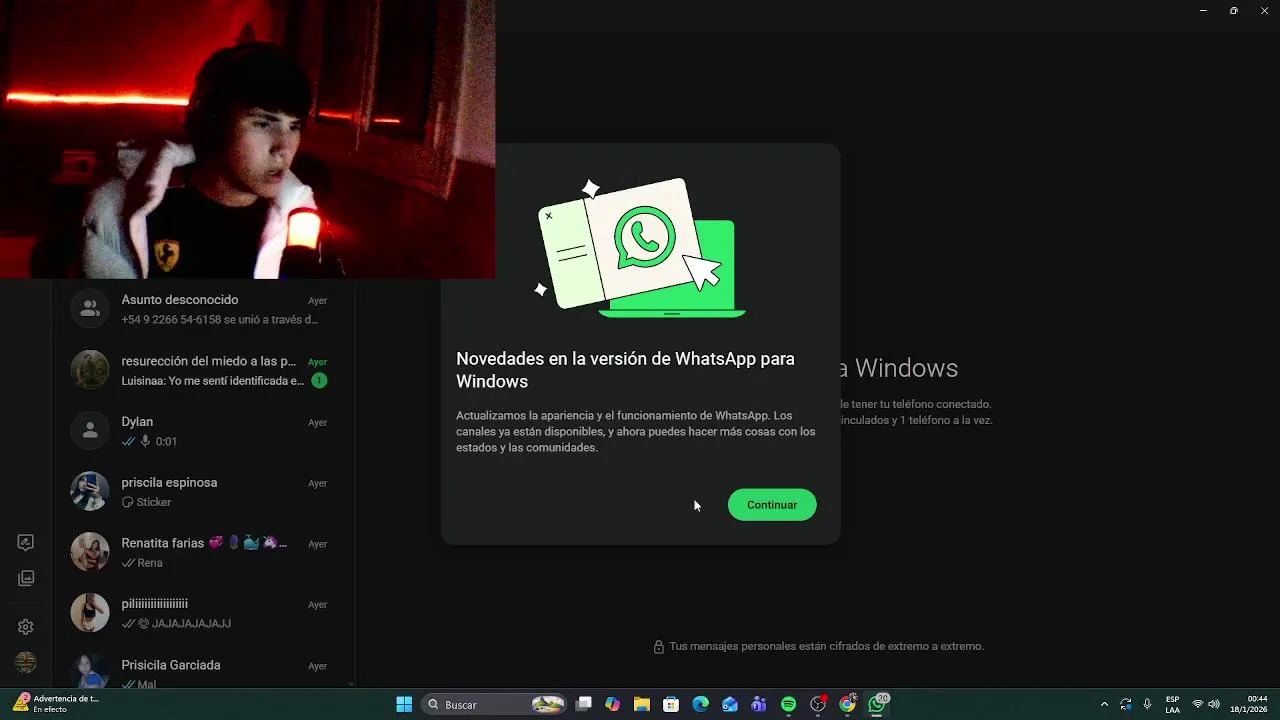Click ESP LAA language indicator
Screen dimensions: 1280x720
pyautogui.click(x=1172, y=705)
